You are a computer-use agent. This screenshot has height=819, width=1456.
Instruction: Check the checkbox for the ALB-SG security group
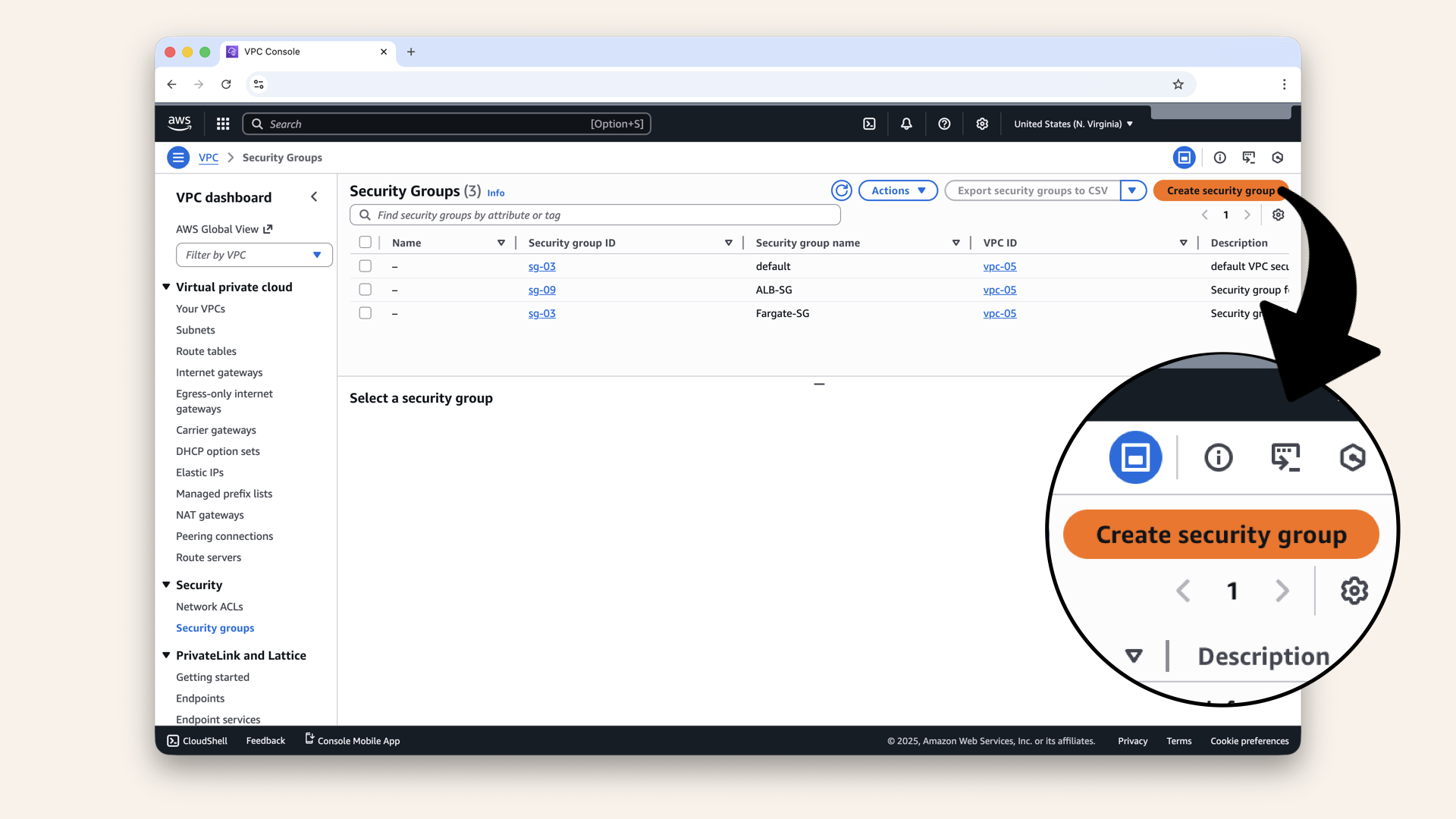pos(366,289)
